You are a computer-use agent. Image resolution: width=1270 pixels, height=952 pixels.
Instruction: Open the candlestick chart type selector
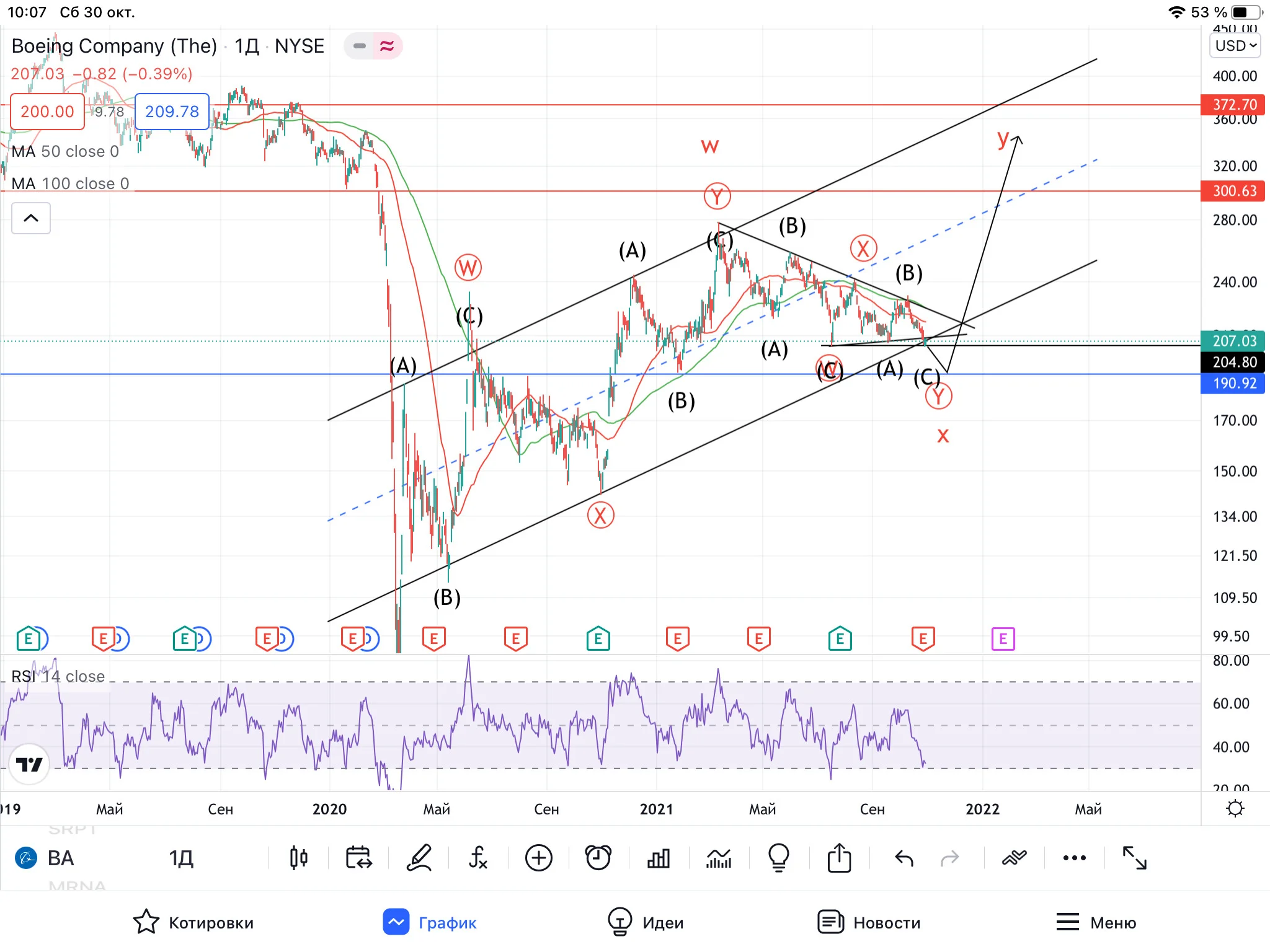[x=298, y=858]
